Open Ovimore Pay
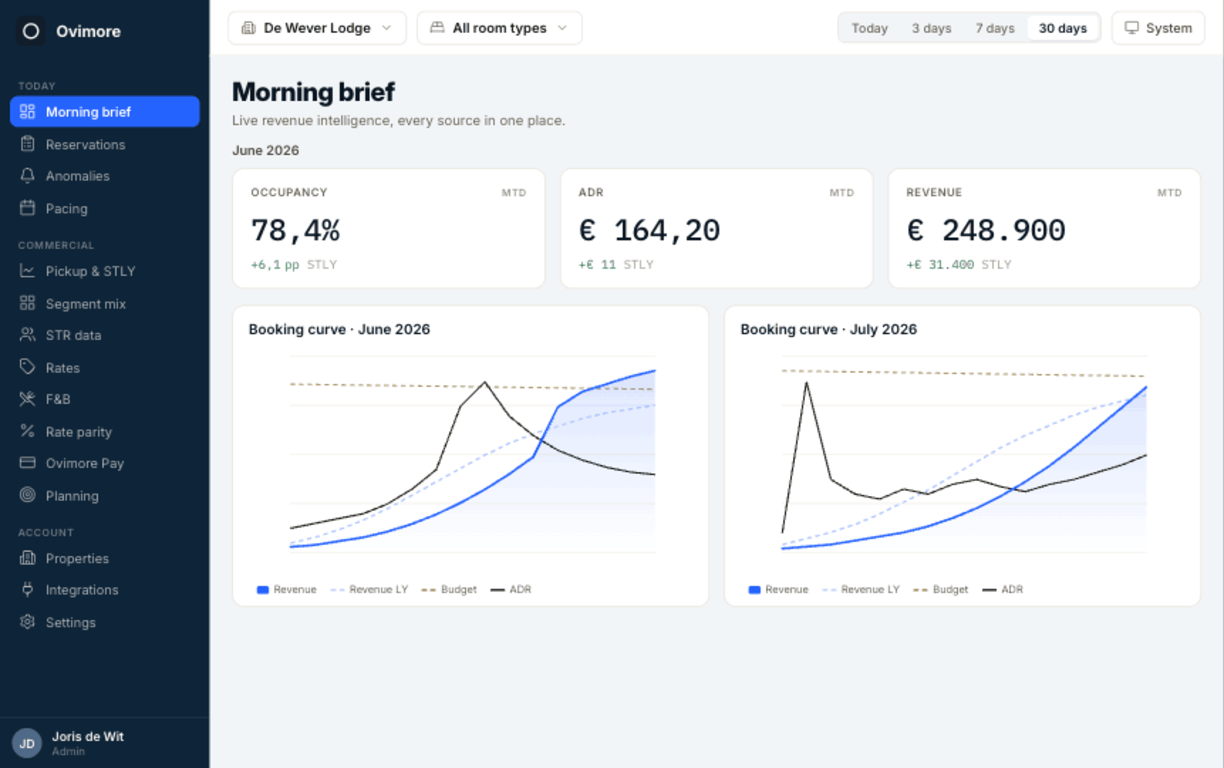This screenshot has height=768, width=1224. [105, 463]
